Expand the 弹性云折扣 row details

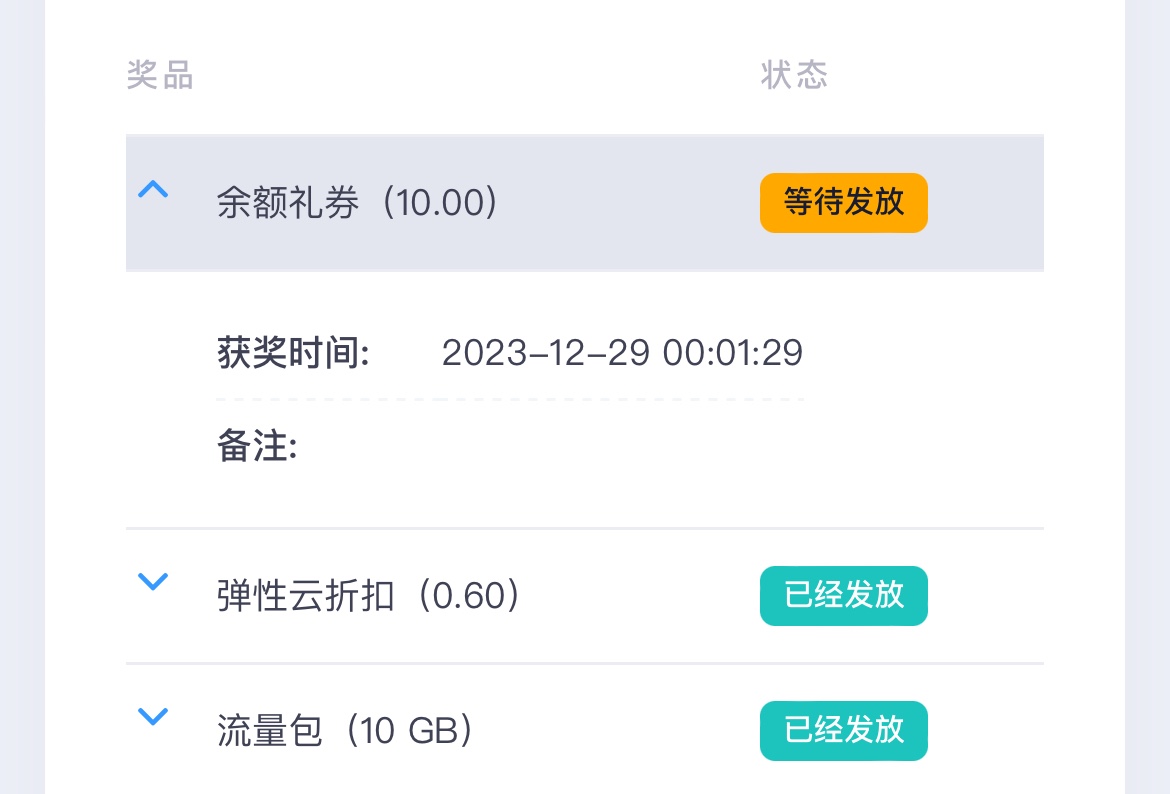tap(152, 581)
